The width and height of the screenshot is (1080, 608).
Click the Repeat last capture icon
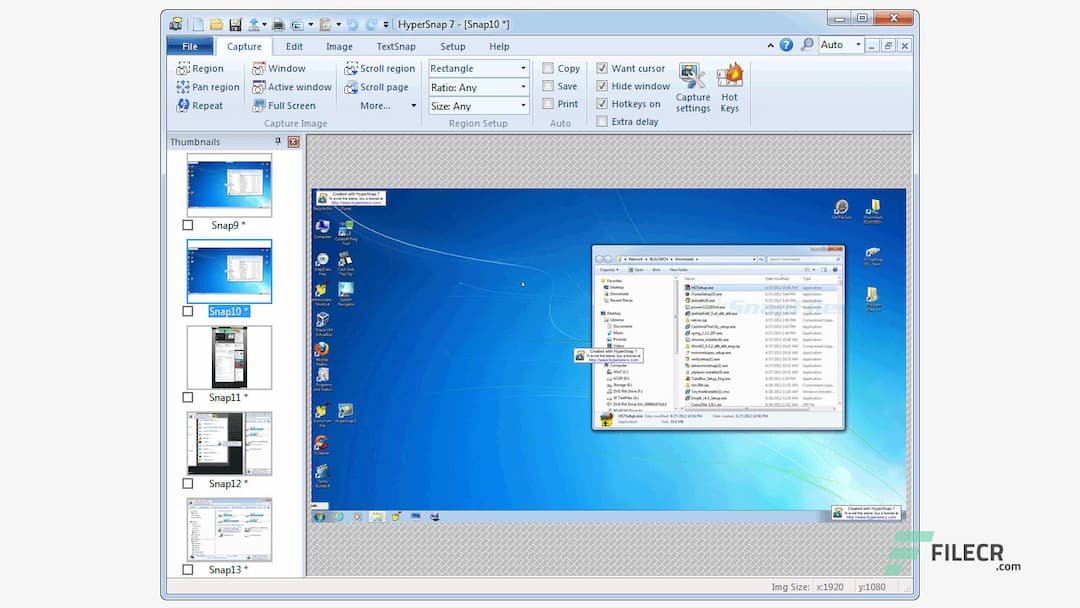200,105
